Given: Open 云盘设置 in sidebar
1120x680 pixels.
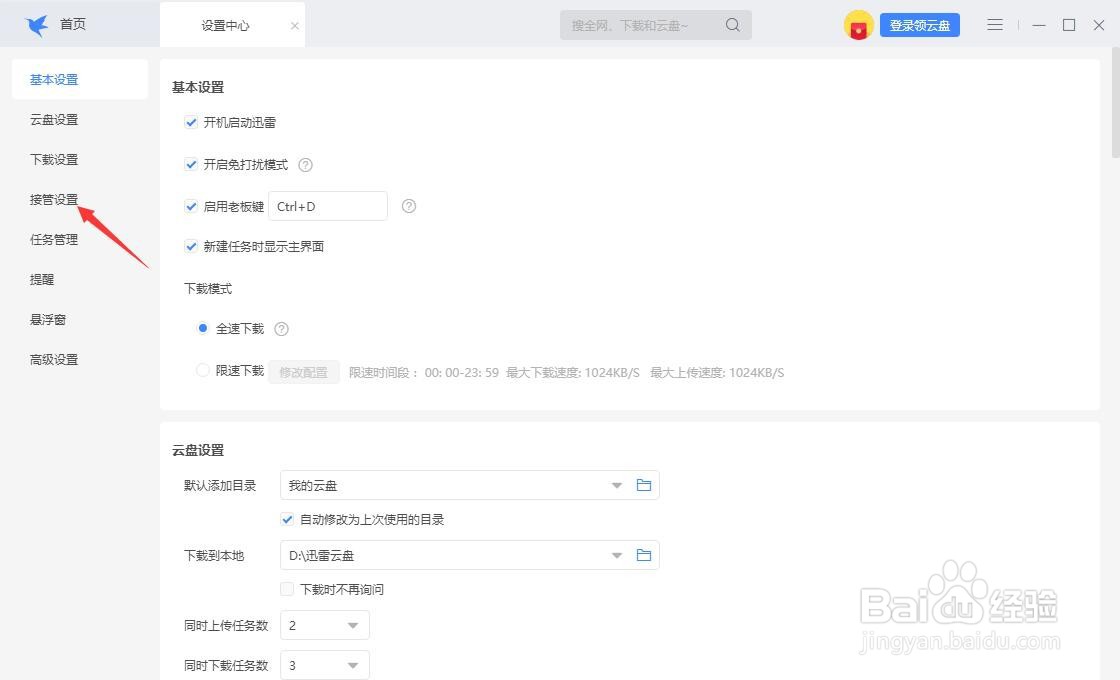Looking at the screenshot, I should pos(54,119).
